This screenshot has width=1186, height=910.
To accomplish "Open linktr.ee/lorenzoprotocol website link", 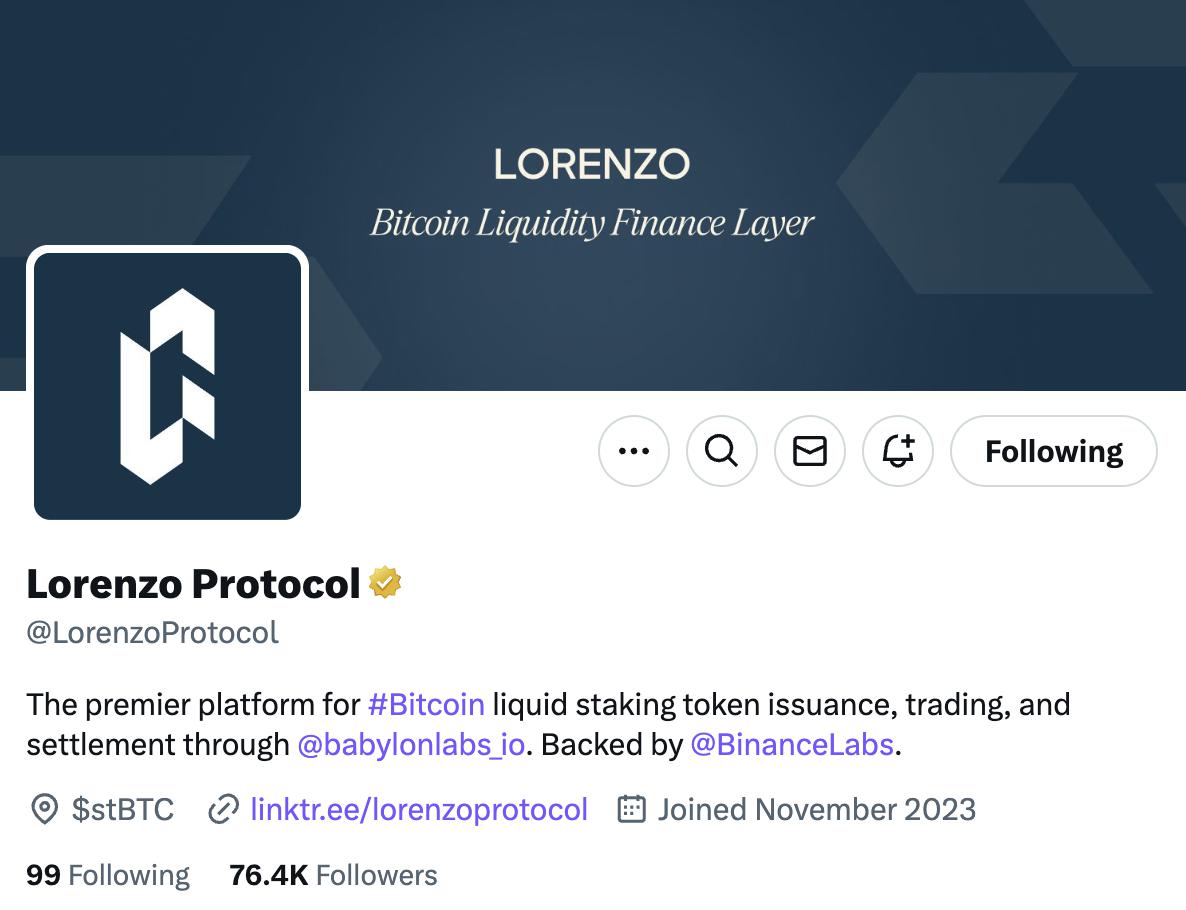I will coord(419,809).
